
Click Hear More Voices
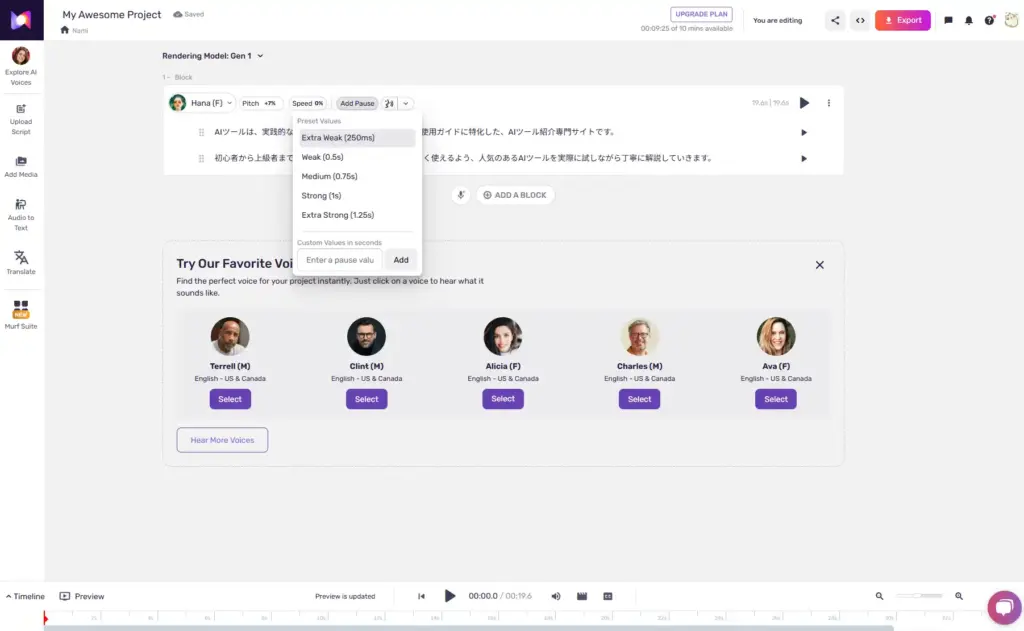[222, 440]
